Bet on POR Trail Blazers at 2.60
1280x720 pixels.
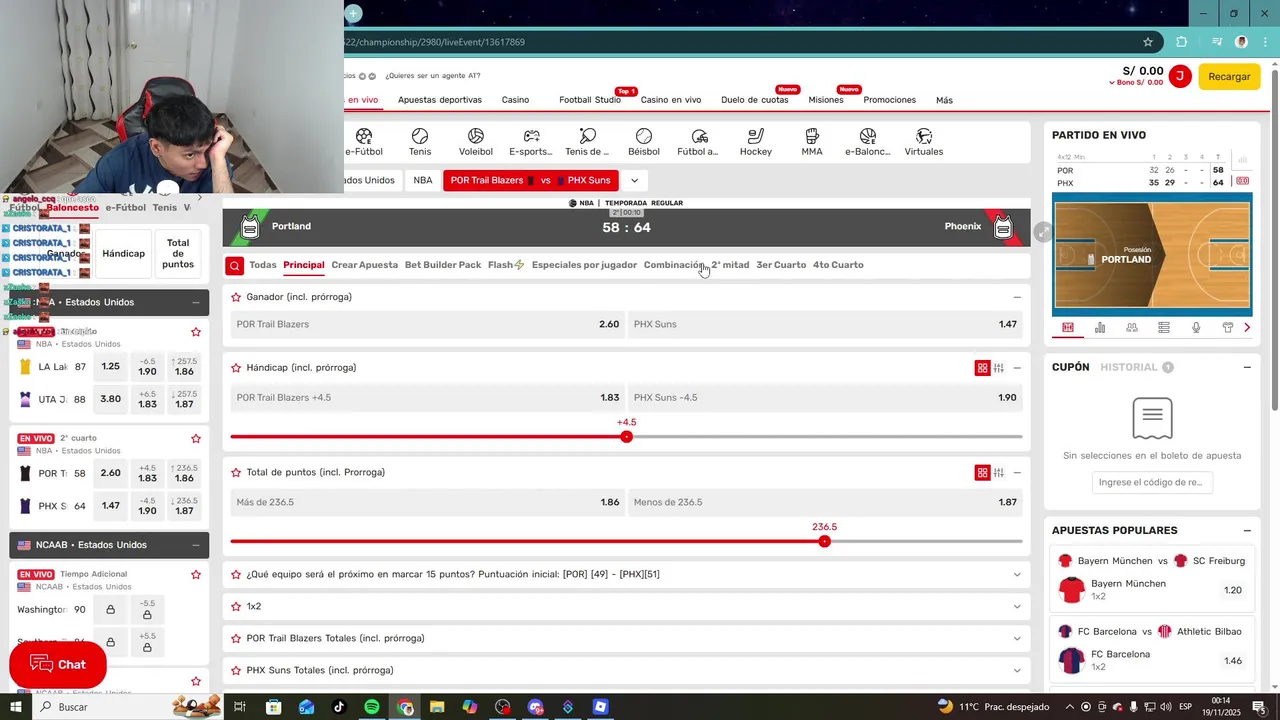[428, 325]
